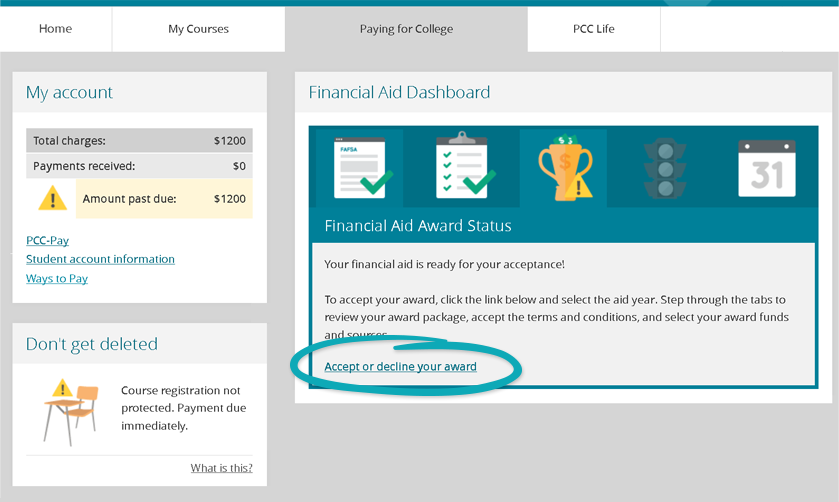Viewport: 839px width, 502px height.
Task: Open the calendar 31 disbursement icon
Action: pyautogui.click(x=767, y=169)
